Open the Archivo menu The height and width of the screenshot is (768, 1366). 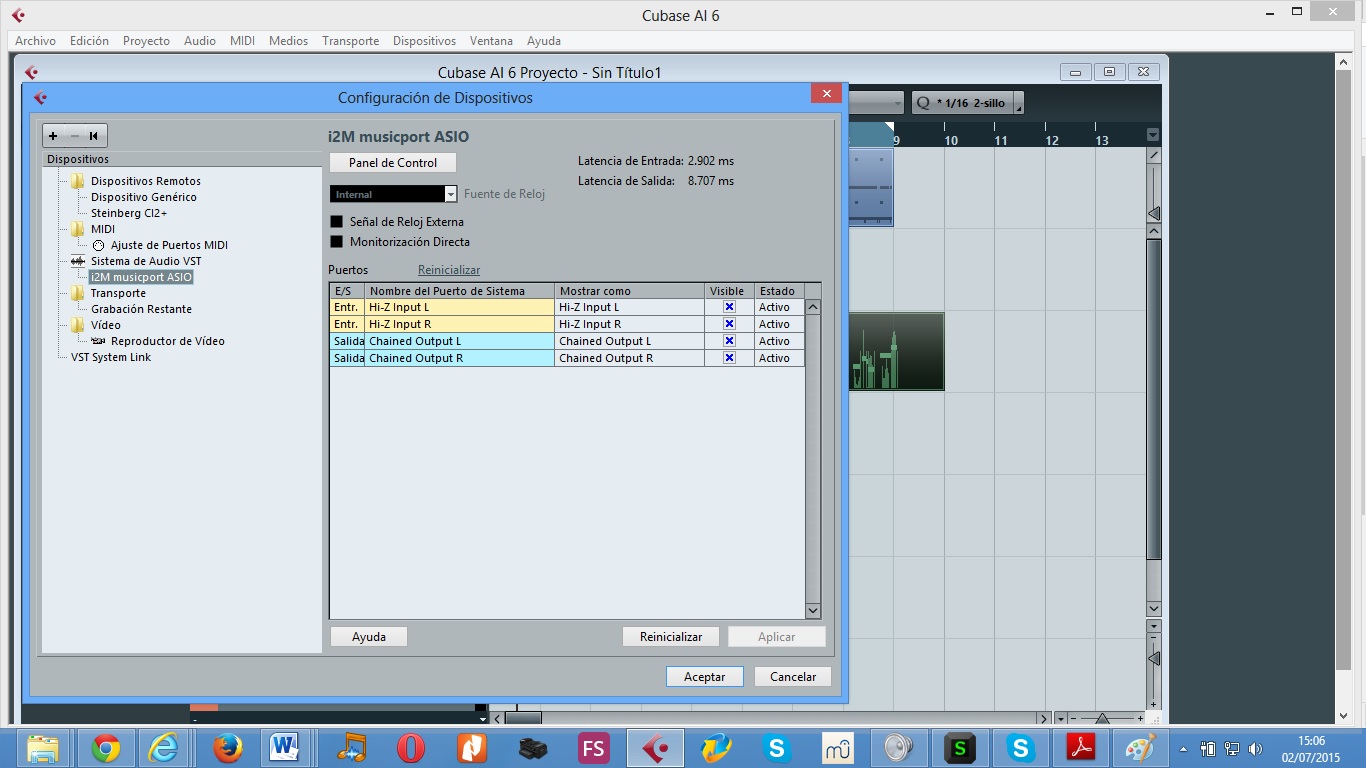36,41
